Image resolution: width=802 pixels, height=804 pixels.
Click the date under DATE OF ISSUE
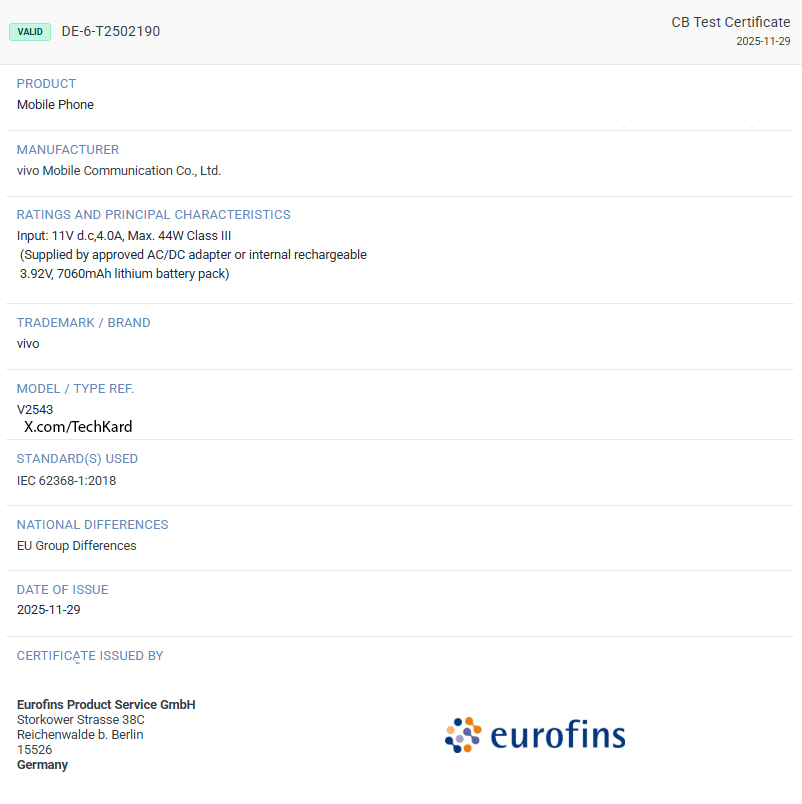49,610
